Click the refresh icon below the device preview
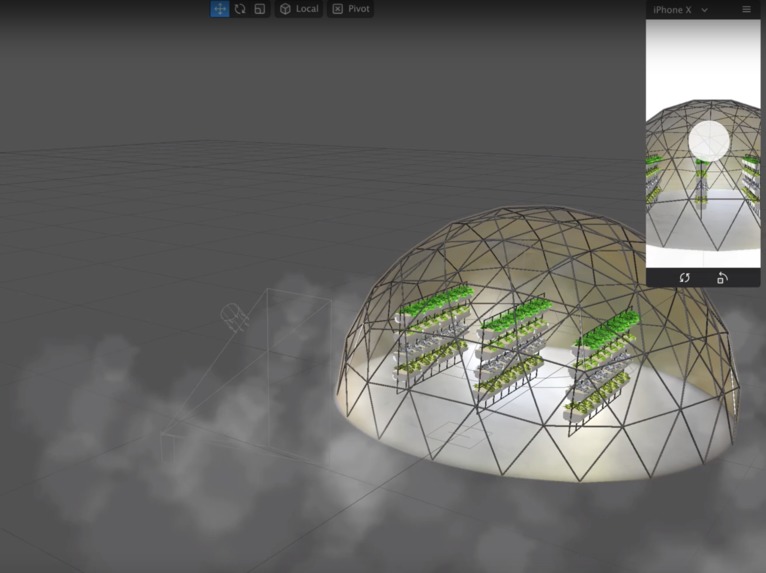This screenshot has width=766, height=573. click(x=684, y=277)
